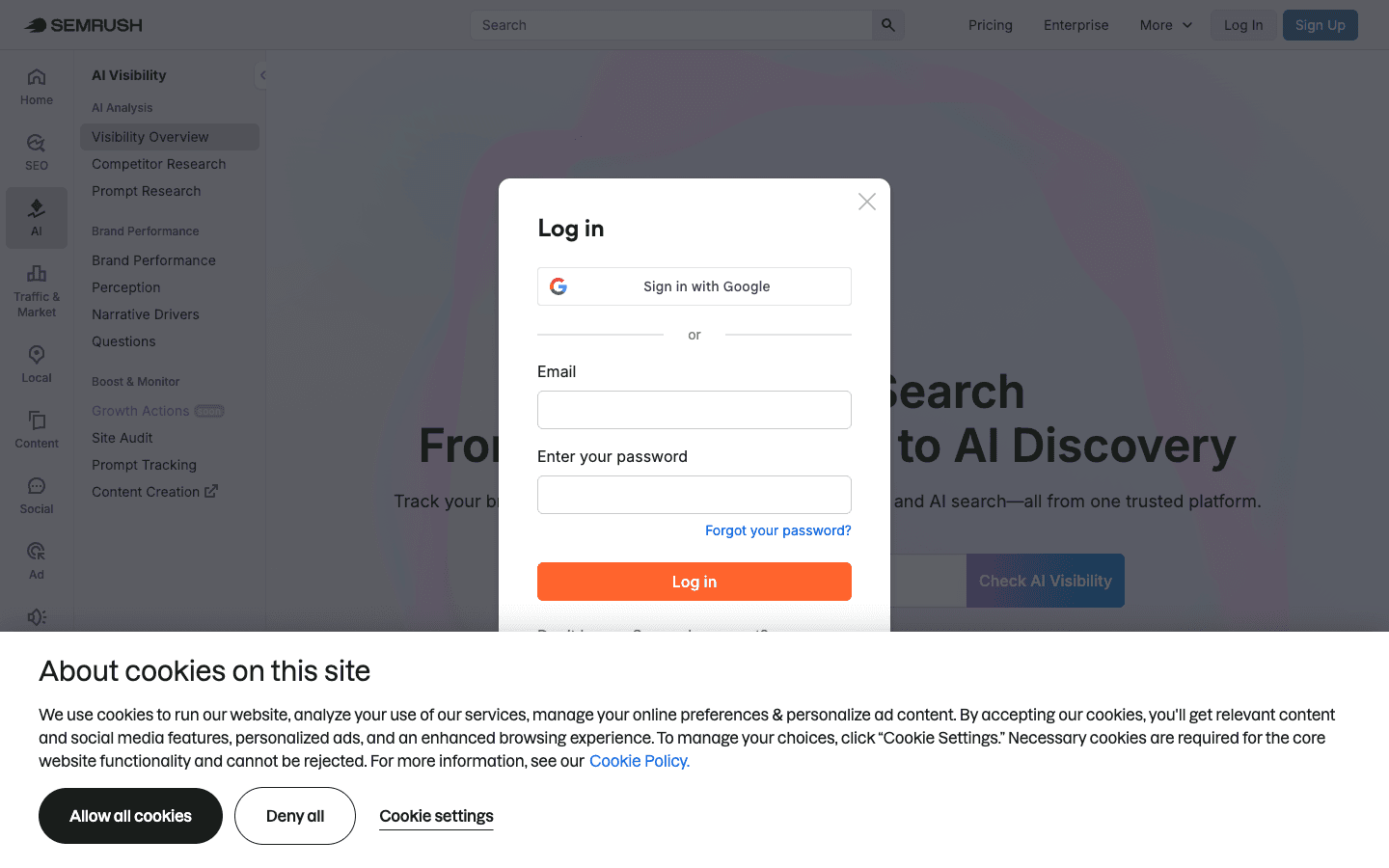Image resolution: width=1389 pixels, height=868 pixels.
Task: Expand the More menu in the header
Action: 1165,25
